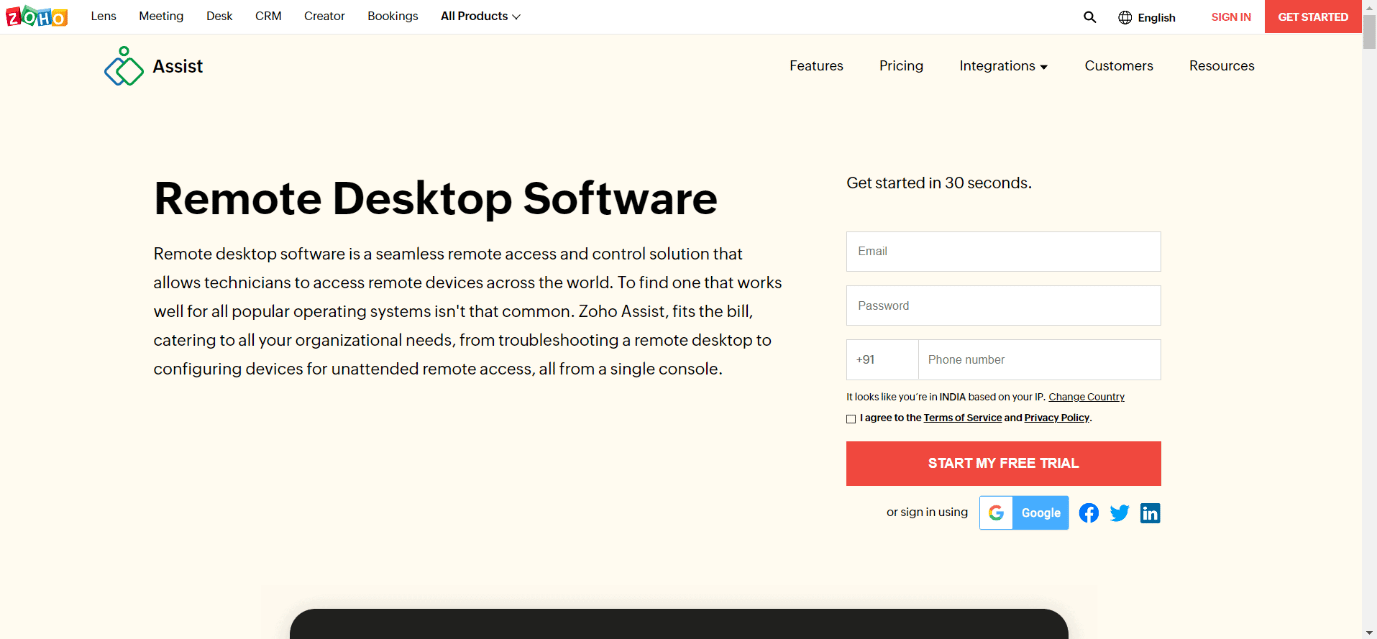Tick the Terms of Service agreement checkbox
This screenshot has height=639, width=1377.
coord(851,419)
